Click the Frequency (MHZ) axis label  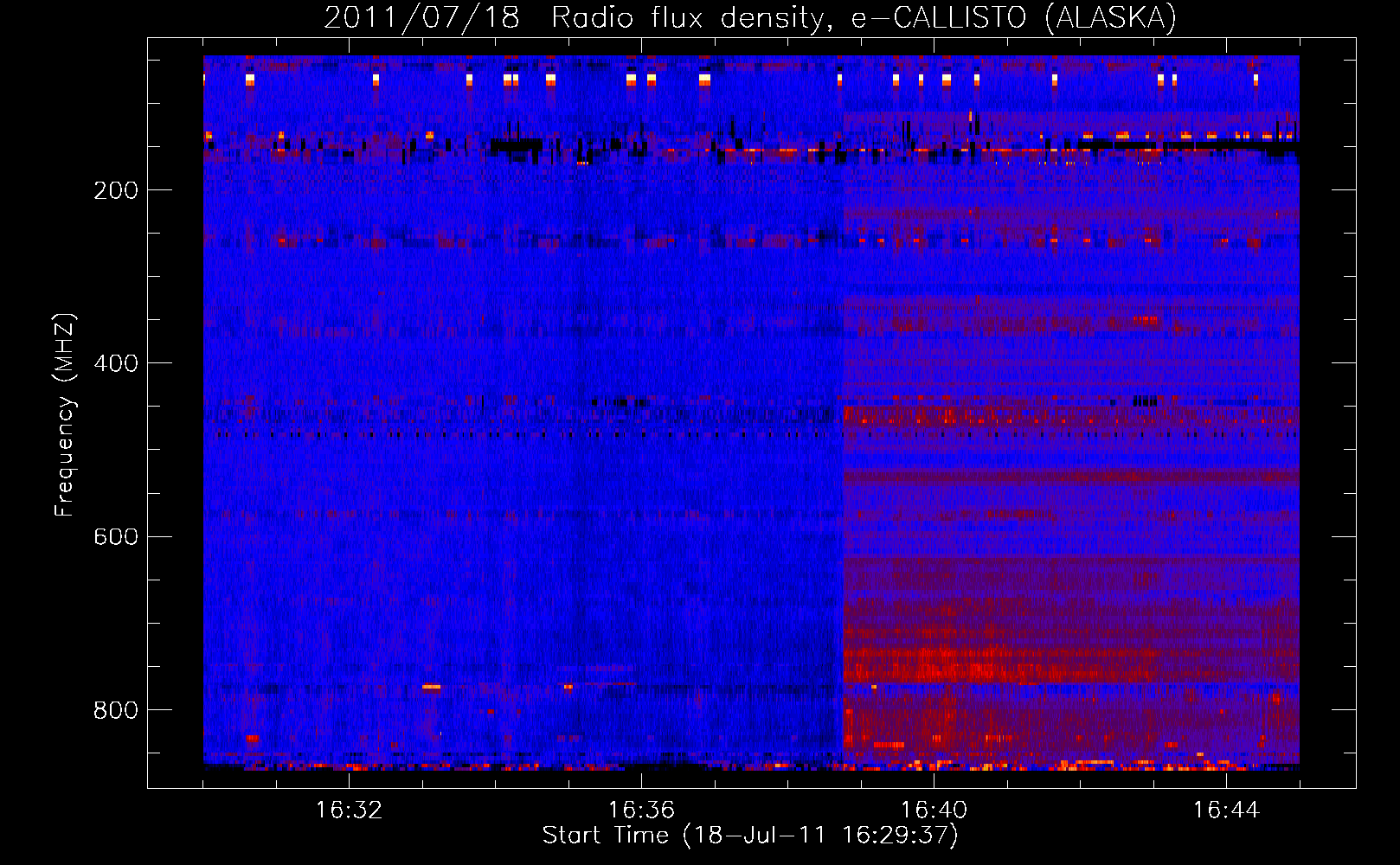click(x=65, y=414)
